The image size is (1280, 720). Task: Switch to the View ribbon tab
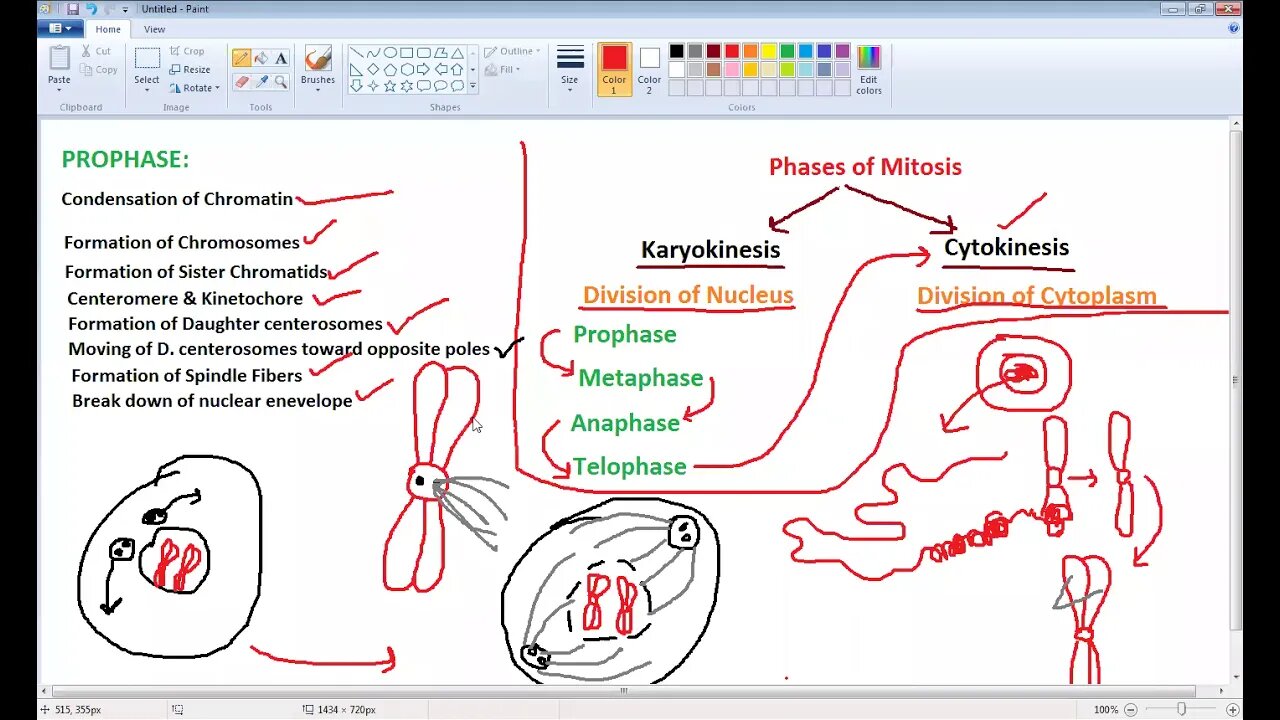coord(154,29)
